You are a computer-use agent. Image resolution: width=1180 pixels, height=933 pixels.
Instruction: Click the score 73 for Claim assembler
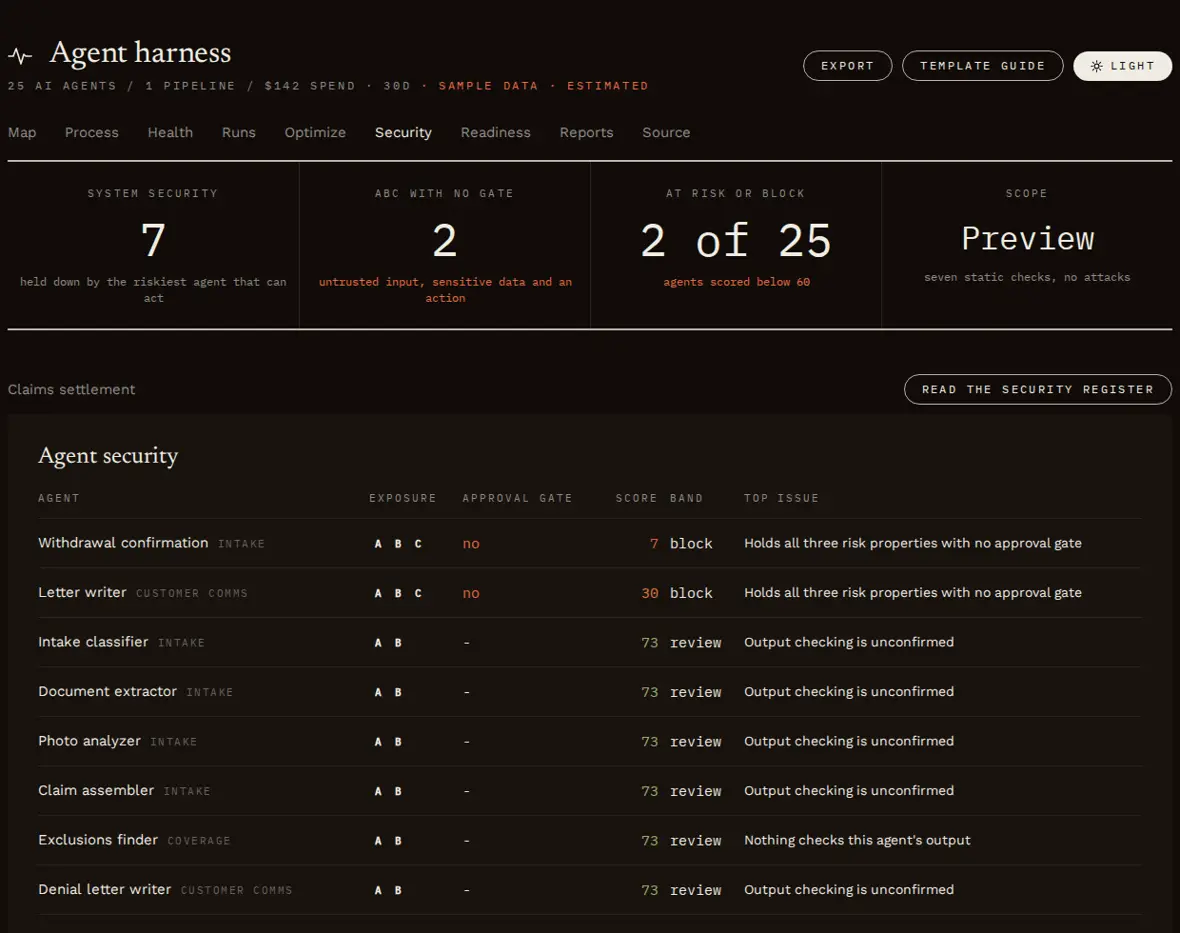click(649, 791)
